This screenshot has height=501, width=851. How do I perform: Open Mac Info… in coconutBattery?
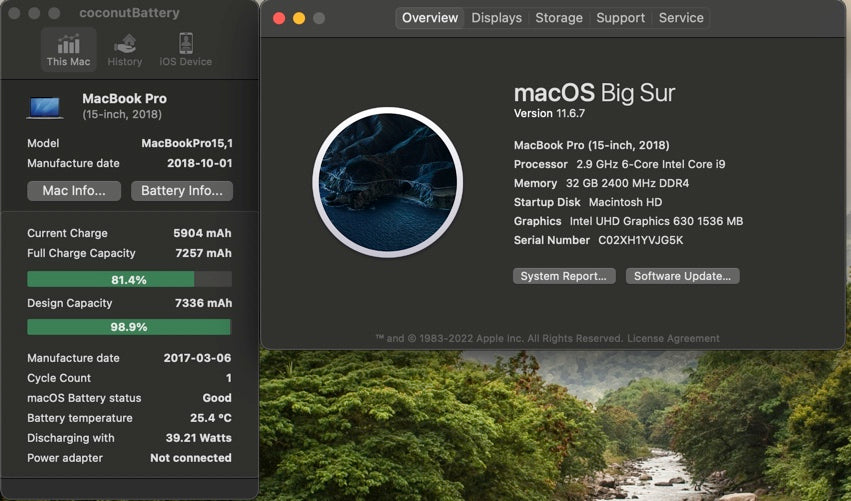click(x=74, y=191)
